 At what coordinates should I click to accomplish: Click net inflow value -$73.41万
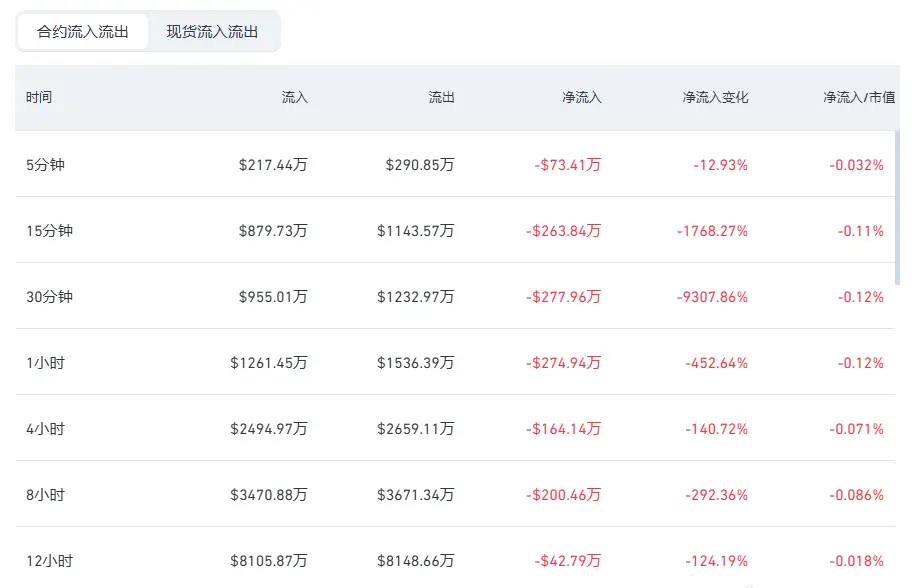[x=567, y=165]
